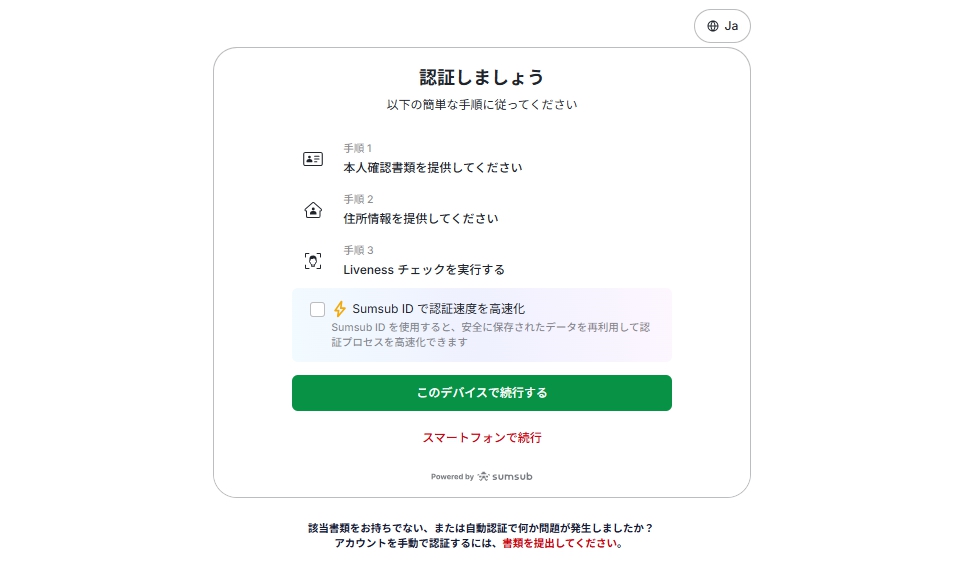Click the Sumsub logo icon in footer
980x565 pixels.
click(x=484, y=477)
